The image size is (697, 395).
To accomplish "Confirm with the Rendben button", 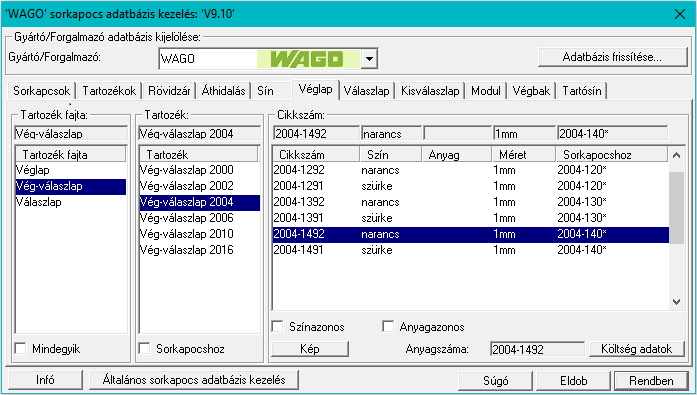I will (651, 381).
